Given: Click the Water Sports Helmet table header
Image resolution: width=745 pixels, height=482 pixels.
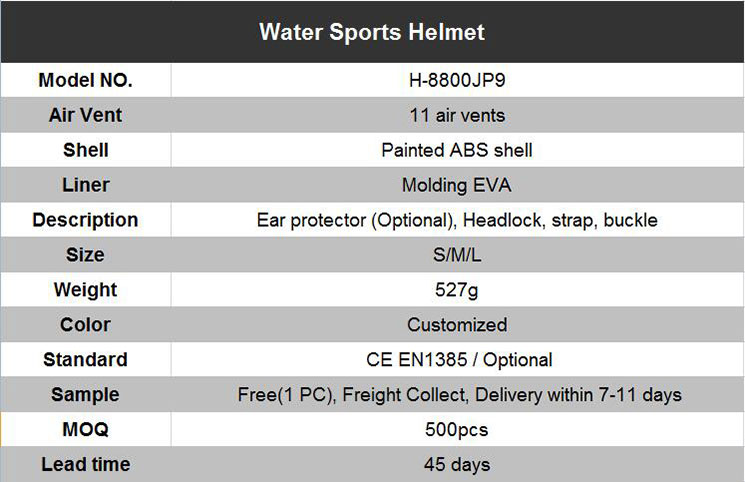Looking at the screenshot, I should (372, 32).
